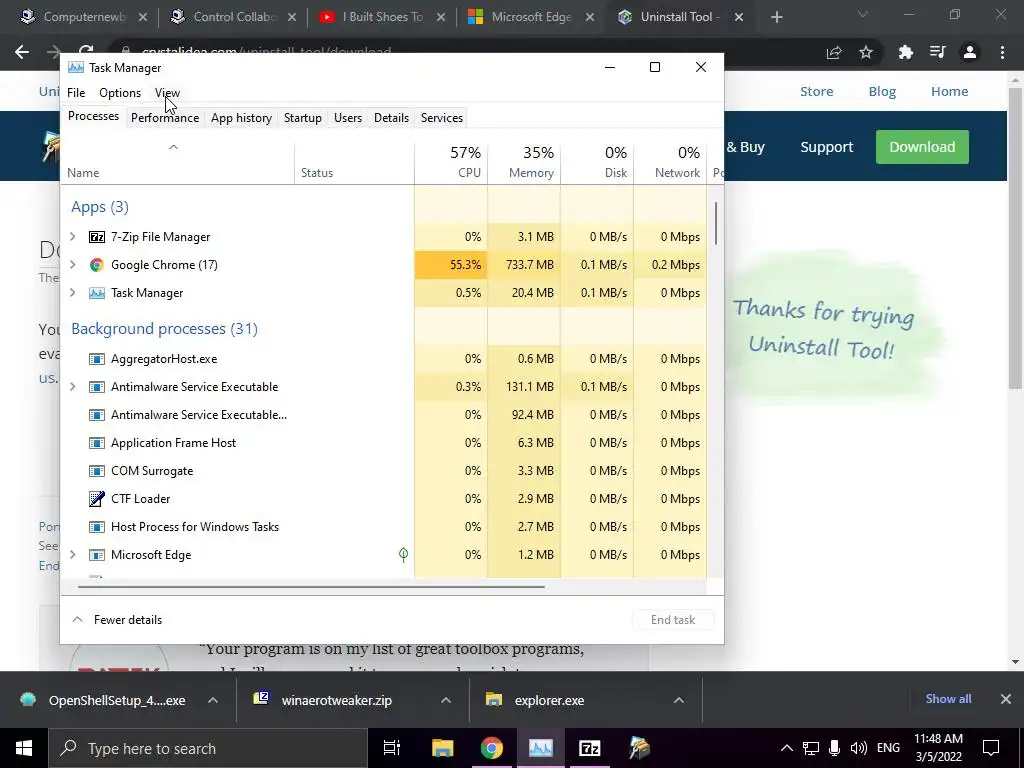Click the AggregatorHost.exe process icon
Viewport: 1024px width, 768px height.
[x=97, y=359]
